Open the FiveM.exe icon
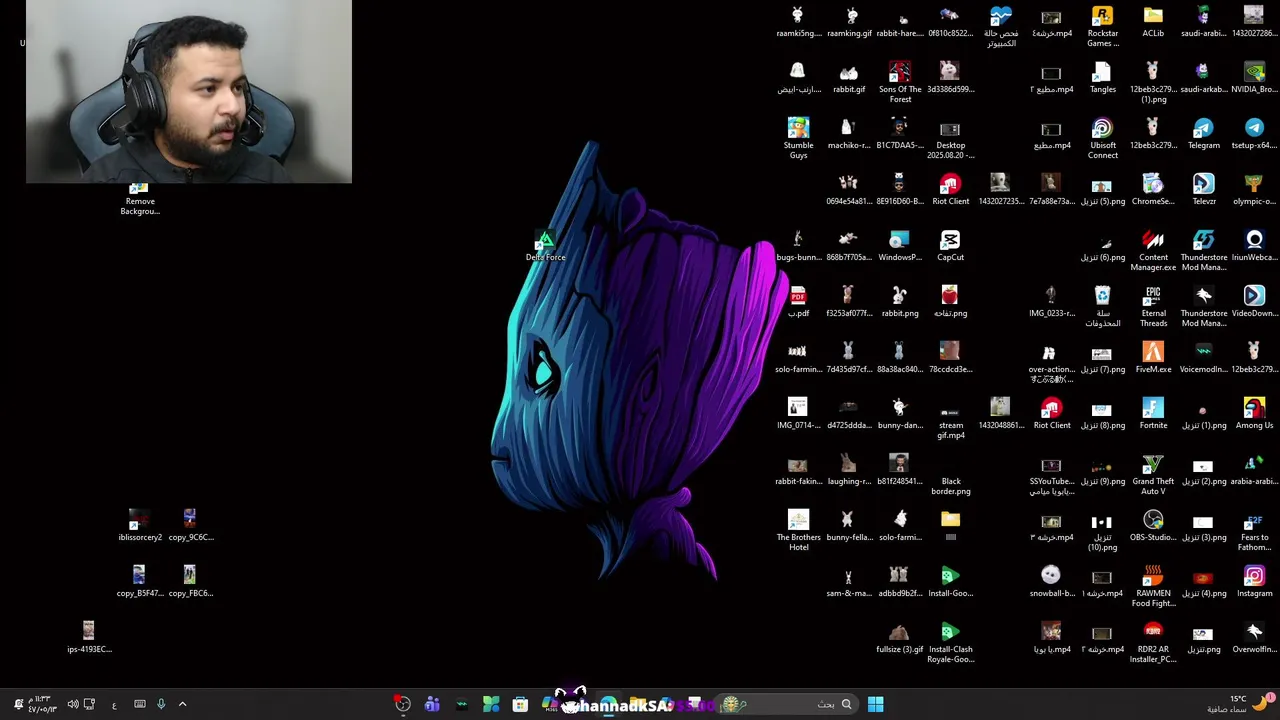Image resolution: width=1280 pixels, height=720 pixels. 1153,357
